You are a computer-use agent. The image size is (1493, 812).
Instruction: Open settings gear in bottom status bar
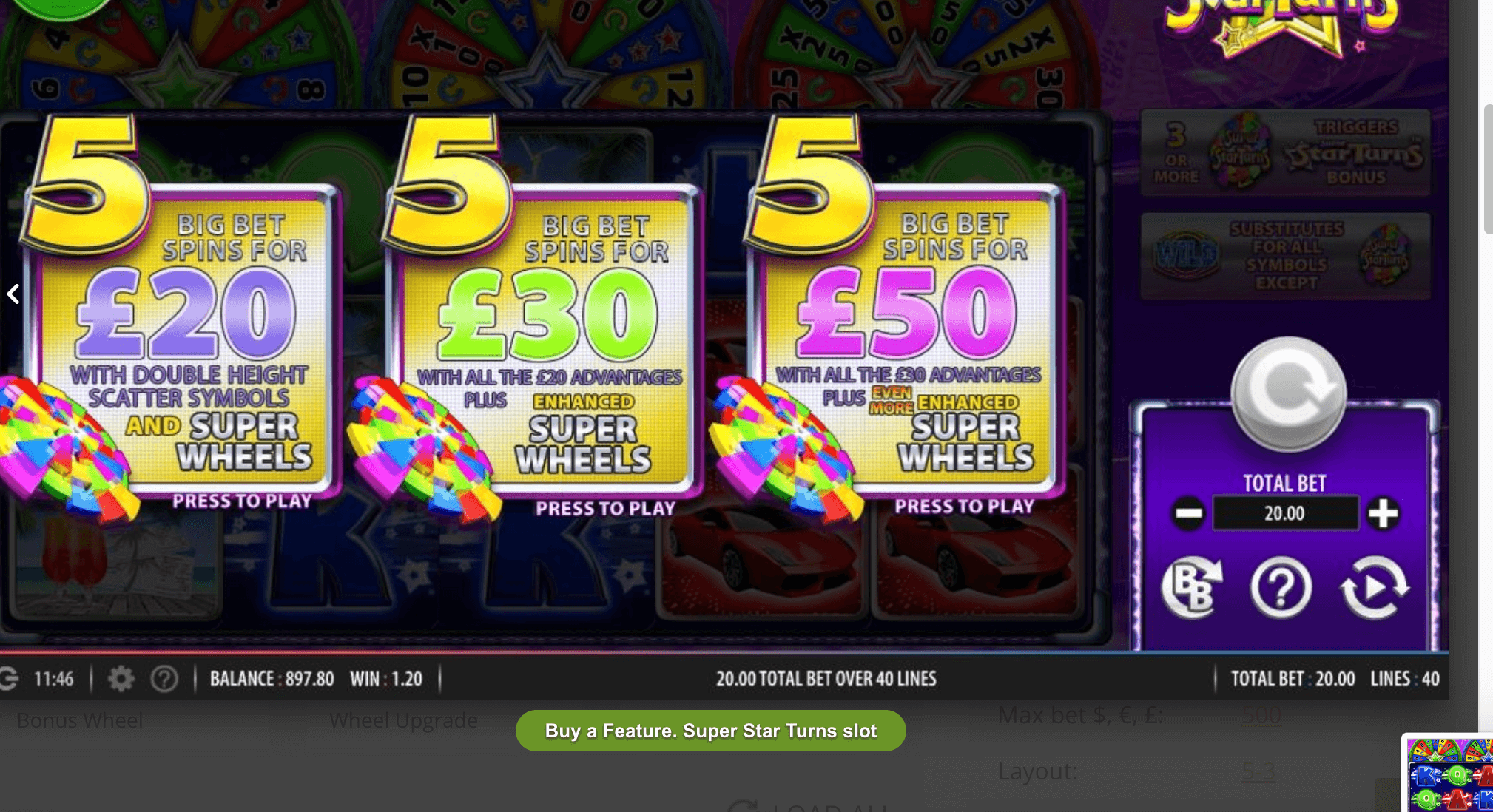coord(121,678)
